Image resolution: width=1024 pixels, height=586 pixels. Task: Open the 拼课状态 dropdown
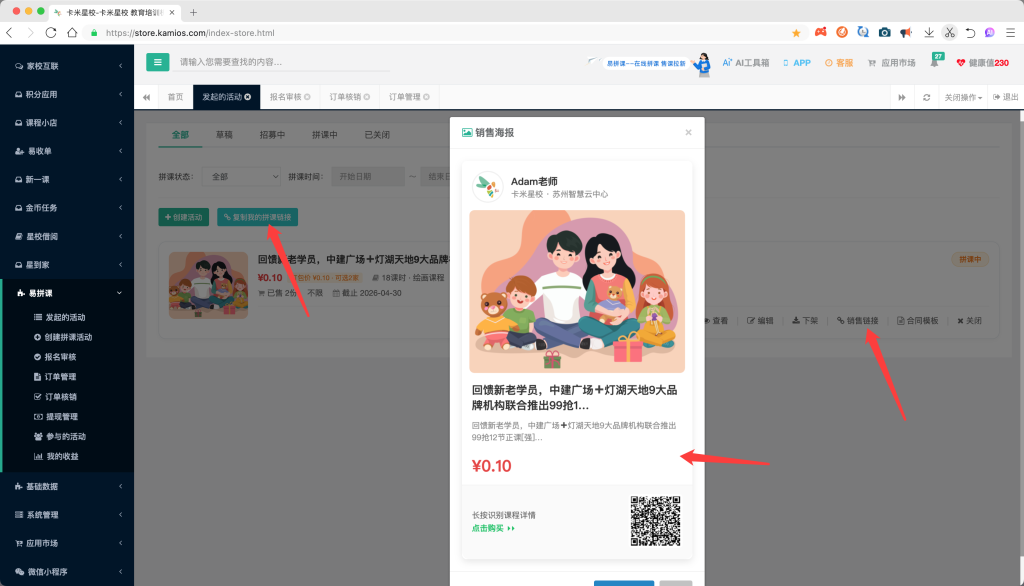coord(241,176)
